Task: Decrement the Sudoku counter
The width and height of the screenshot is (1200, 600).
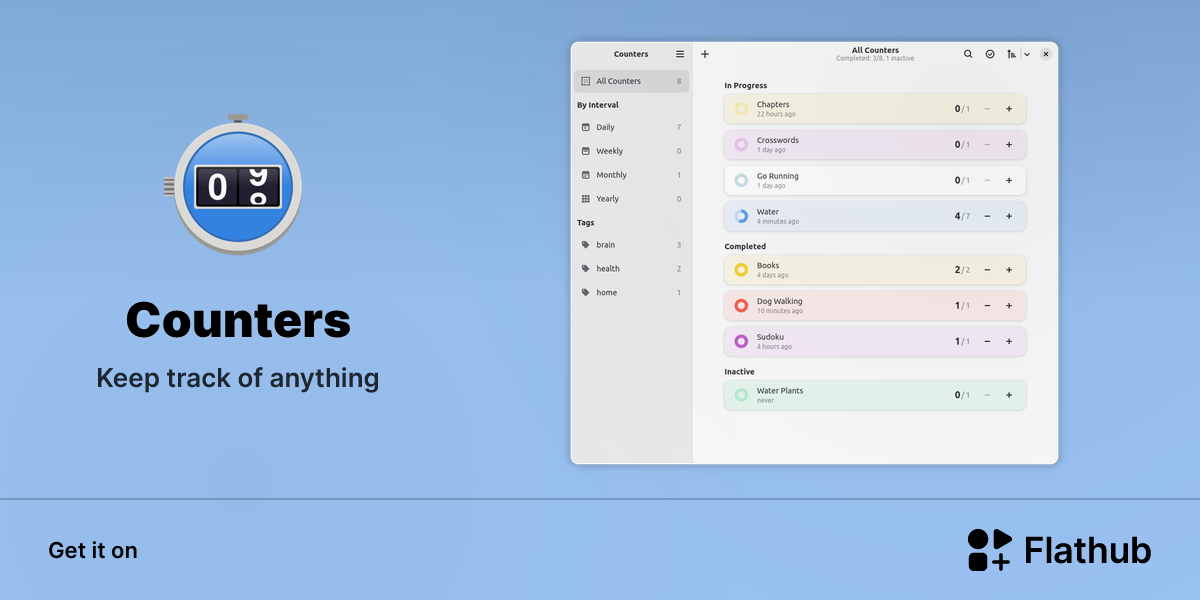Action: click(987, 341)
